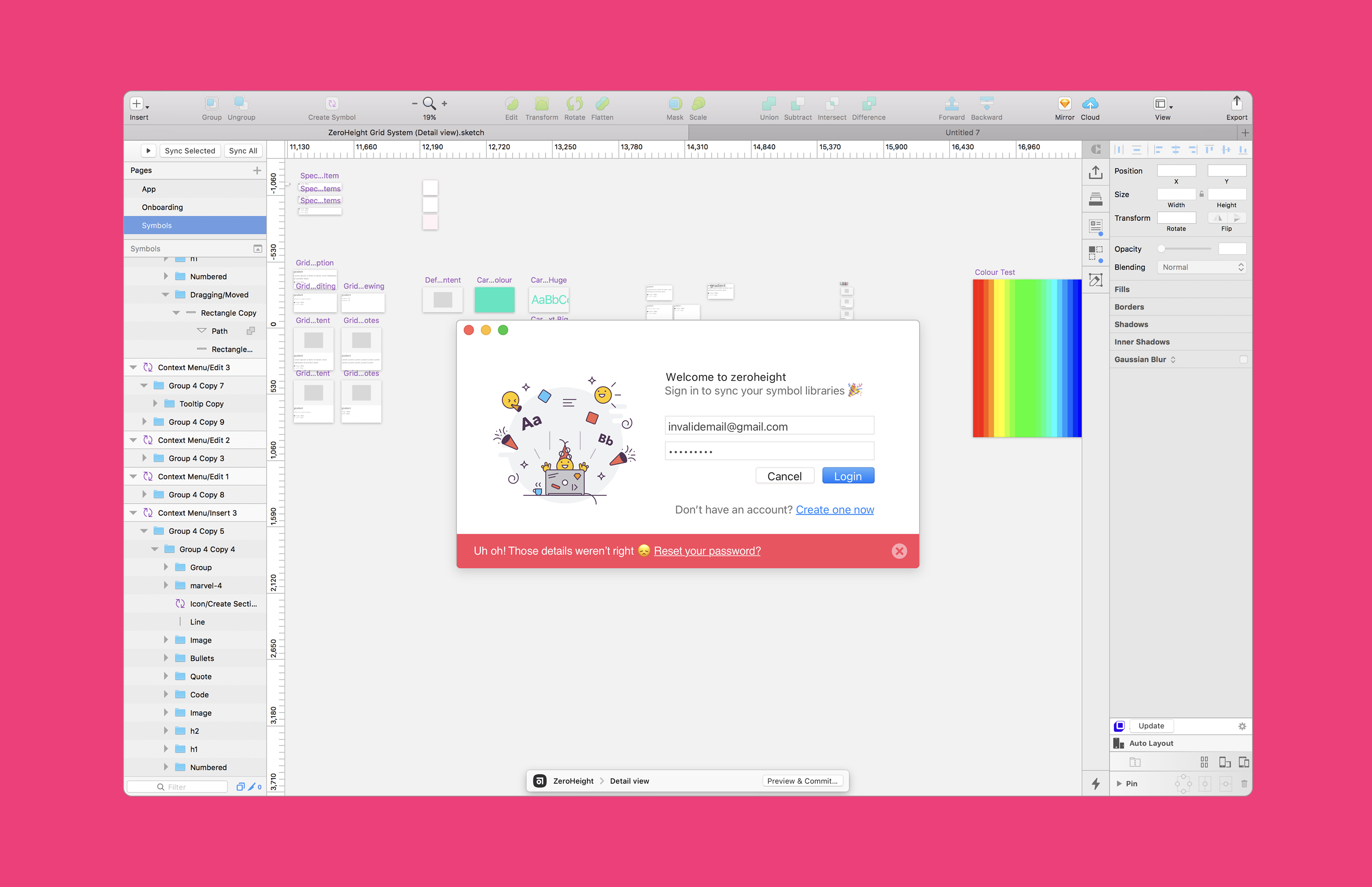Open the Blending mode dropdown

click(1202, 267)
